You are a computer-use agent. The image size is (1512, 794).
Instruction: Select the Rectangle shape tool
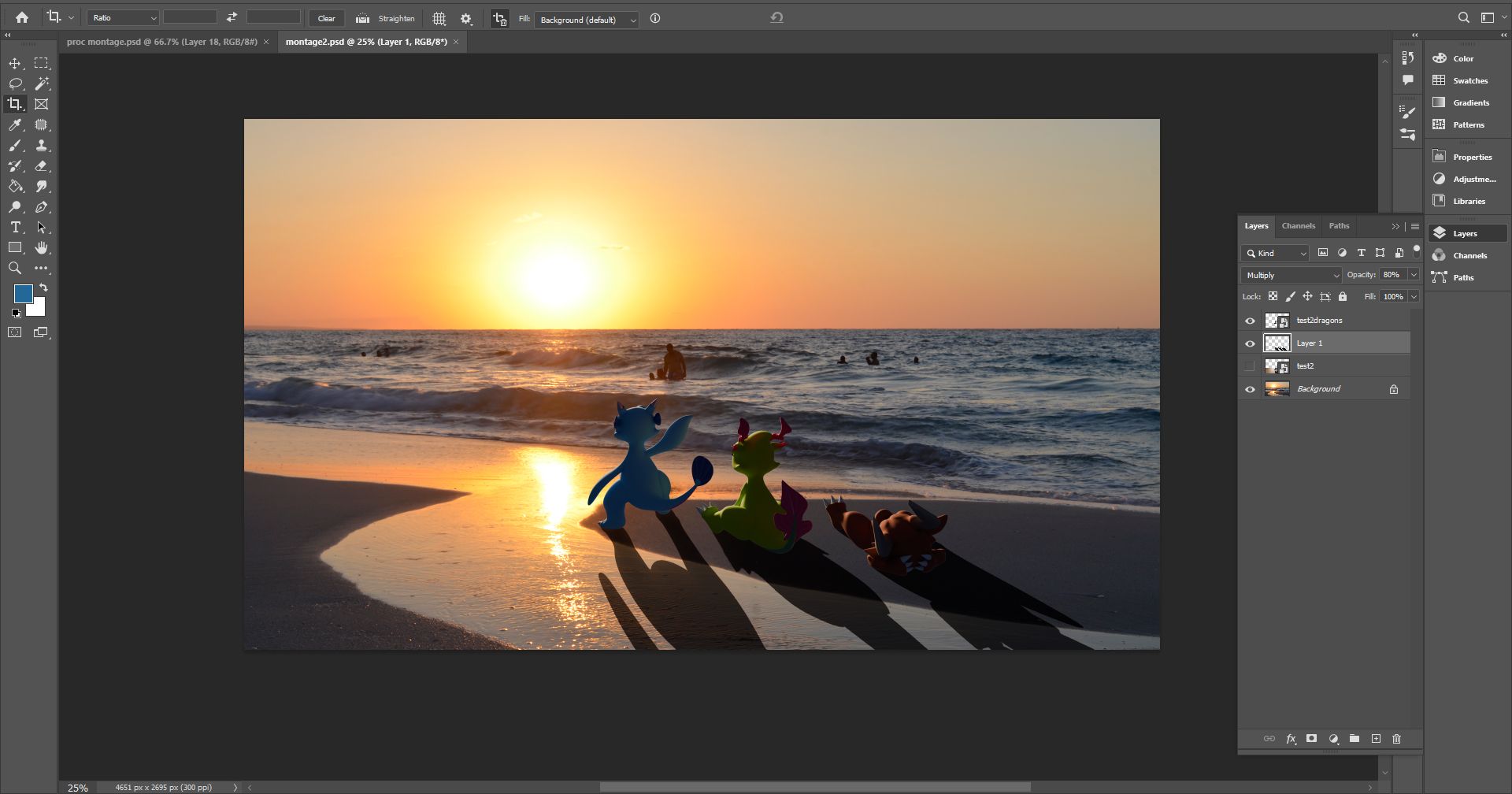pyautogui.click(x=15, y=248)
